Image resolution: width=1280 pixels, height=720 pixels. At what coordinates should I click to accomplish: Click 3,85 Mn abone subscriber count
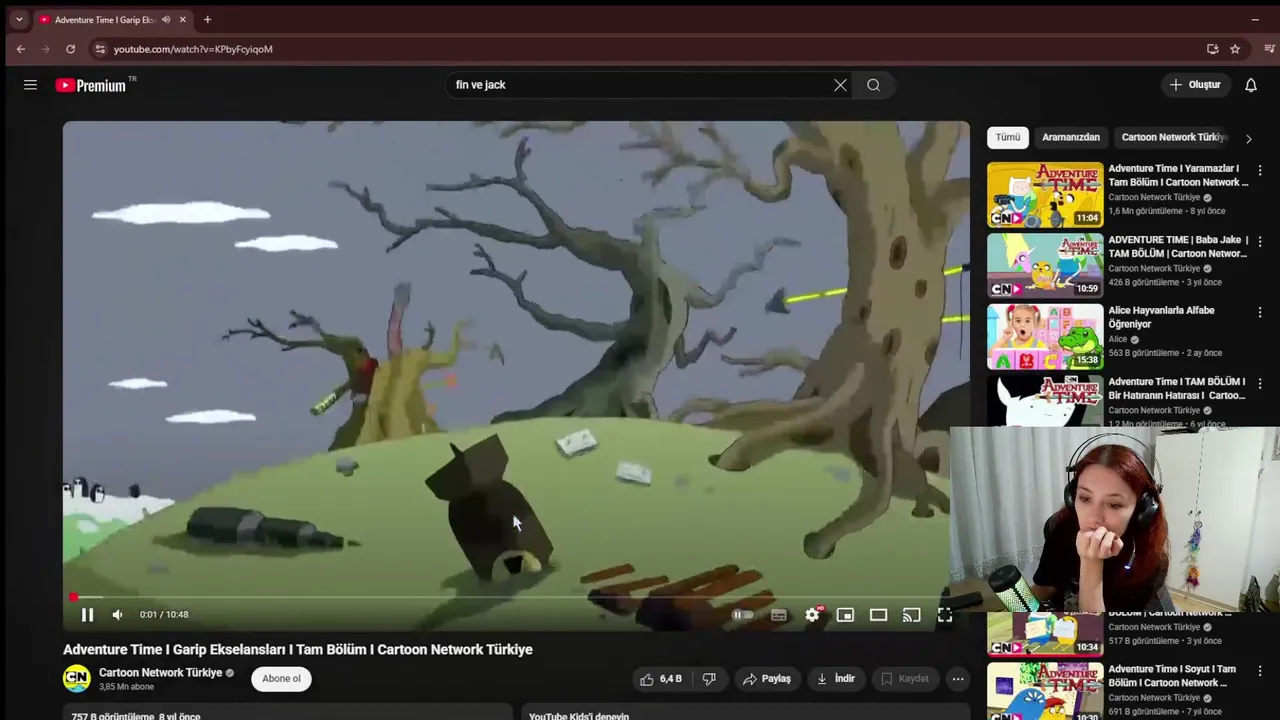tap(127, 687)
